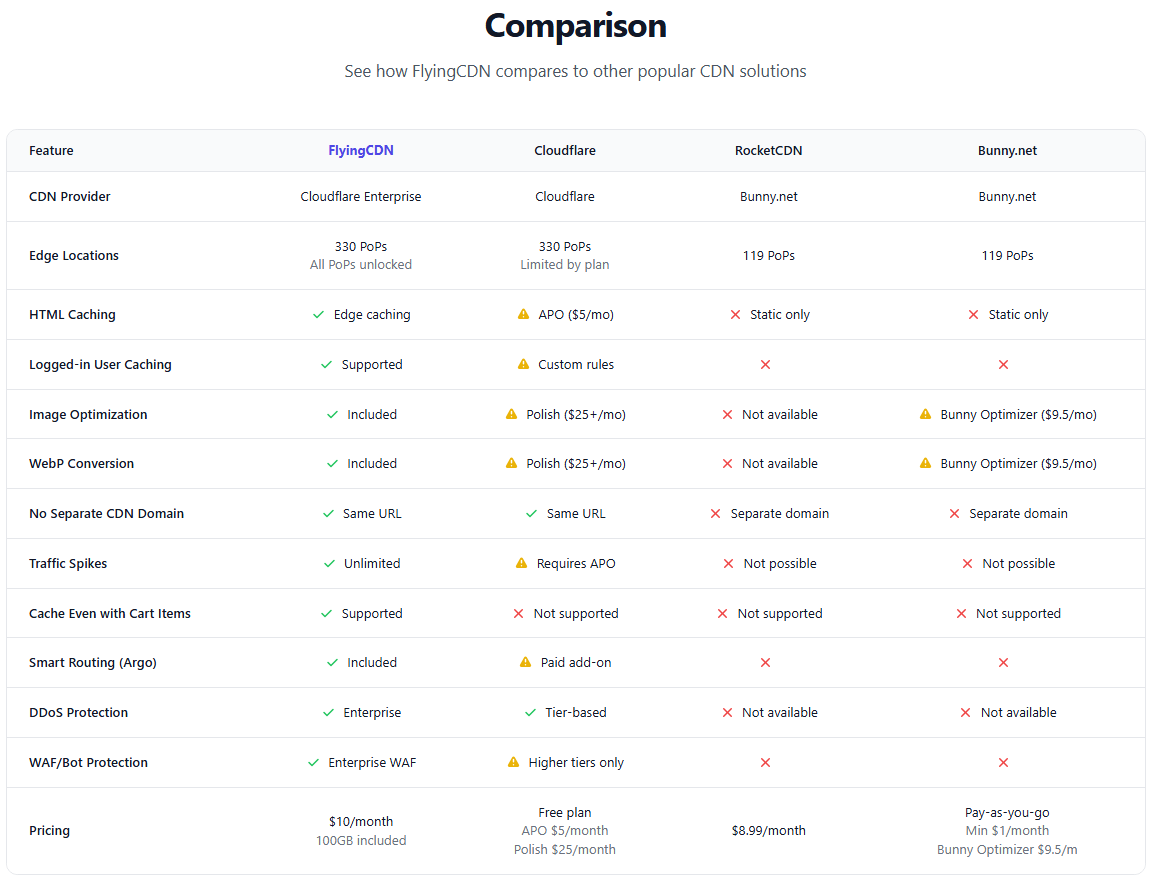This screenshot has width=1154, height=883.
Task: Click the Free plan pricing text for Cloudflare
Action: 564,812
